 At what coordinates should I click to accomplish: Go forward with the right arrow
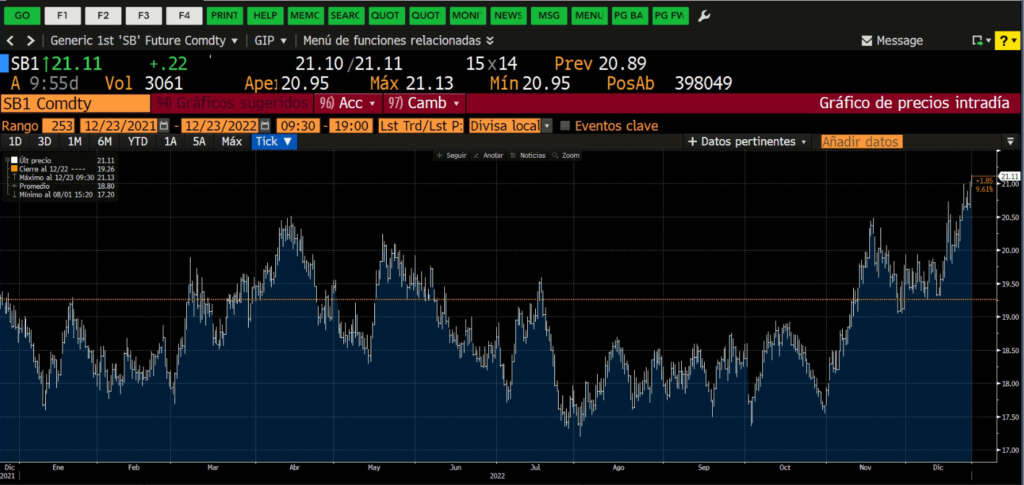click(30, 40)
